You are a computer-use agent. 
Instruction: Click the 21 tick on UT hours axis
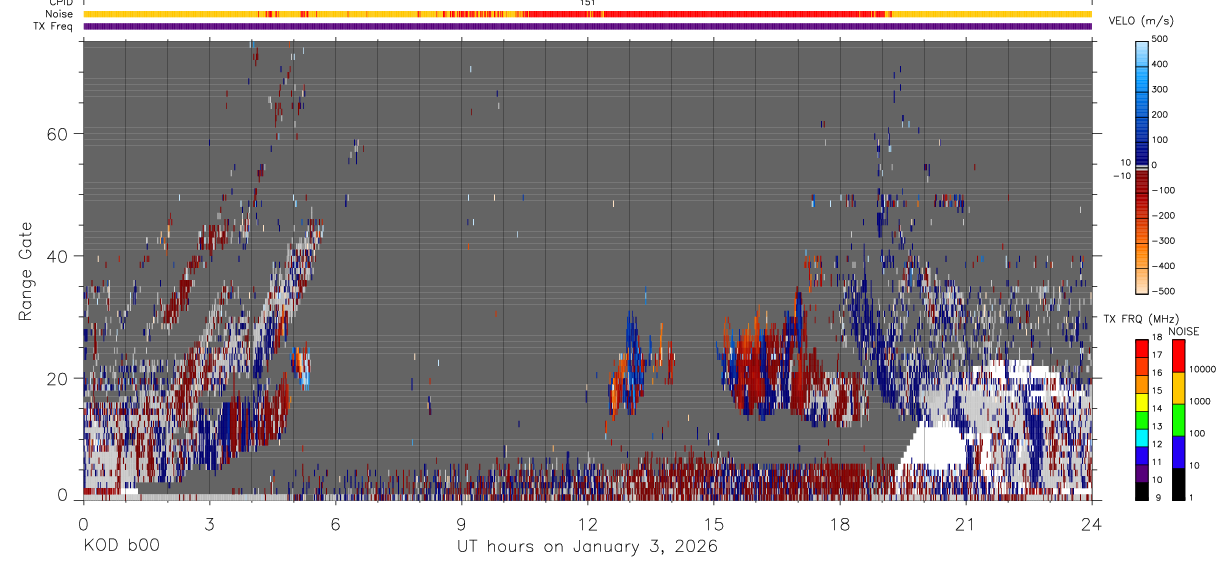tap(966, 524)
